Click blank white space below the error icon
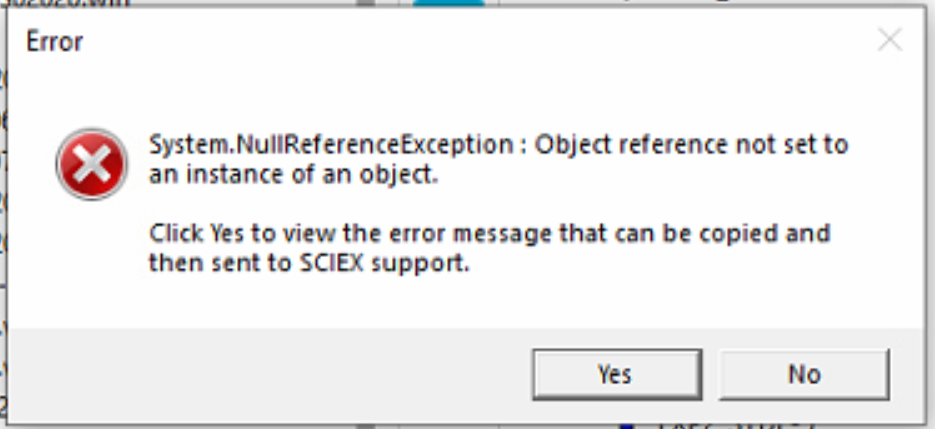 tap(92, 260)
